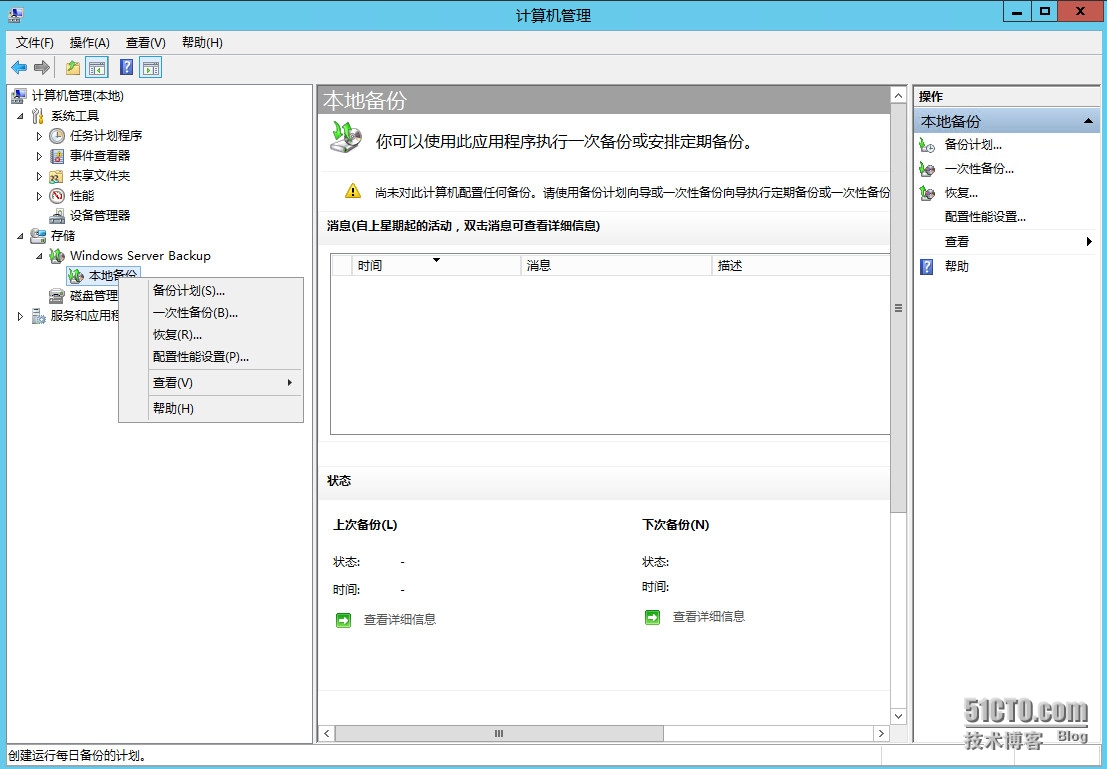Click the Back arrow toolbar icon

[x=19, y=68]
